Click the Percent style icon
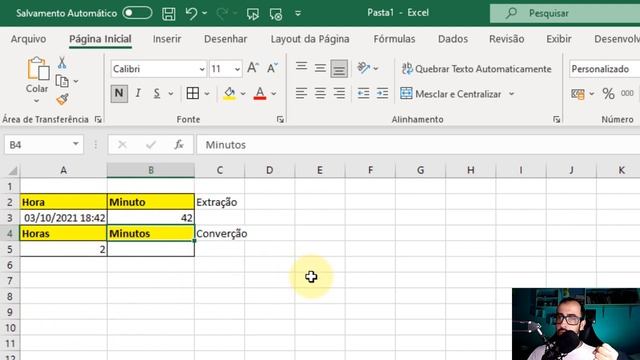The image size is (640, 360). pyautogui.click(x=608, y=94)
